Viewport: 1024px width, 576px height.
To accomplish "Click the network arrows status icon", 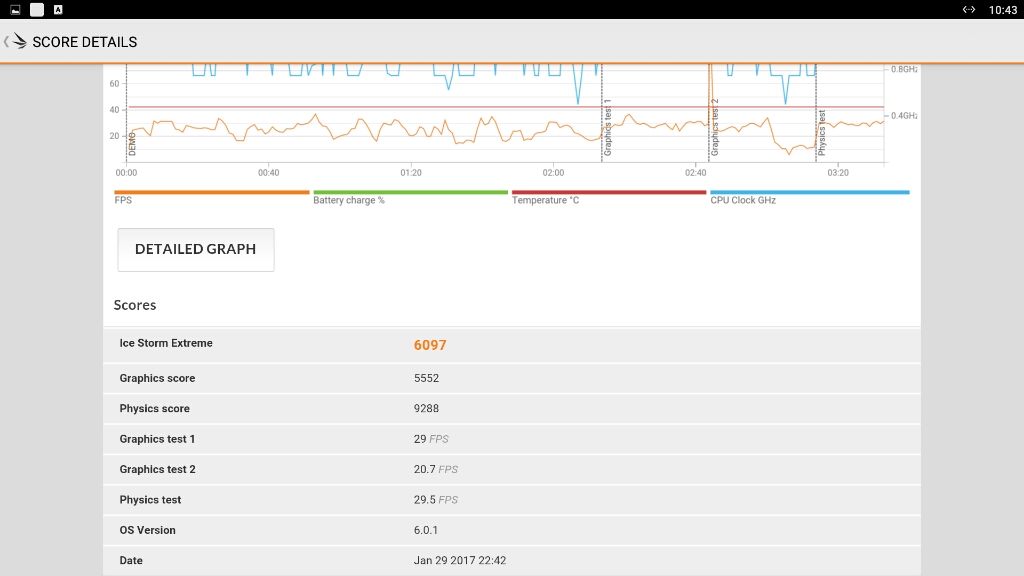I will (968, 10).
